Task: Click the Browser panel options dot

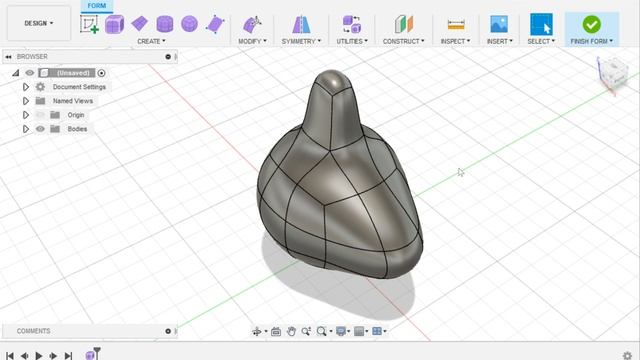Action: [x=168, y=57]
